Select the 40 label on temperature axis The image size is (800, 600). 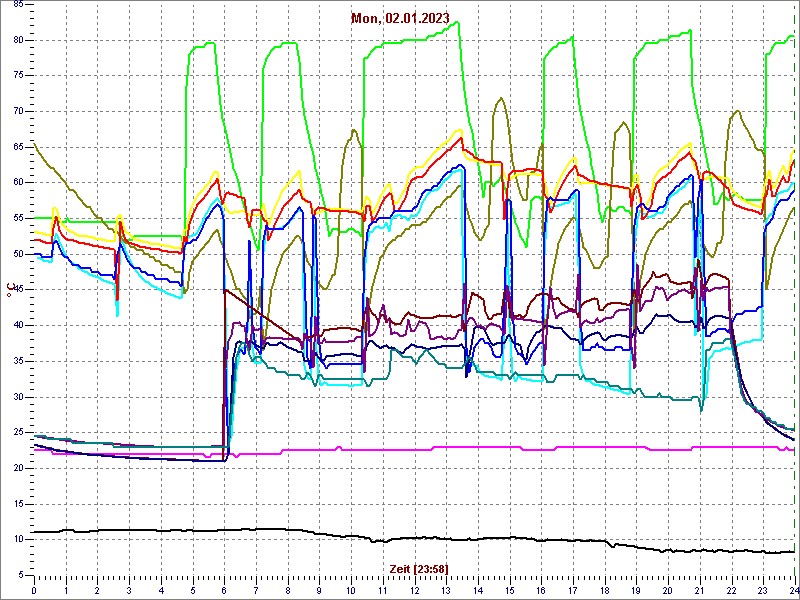tap(17, 326)
